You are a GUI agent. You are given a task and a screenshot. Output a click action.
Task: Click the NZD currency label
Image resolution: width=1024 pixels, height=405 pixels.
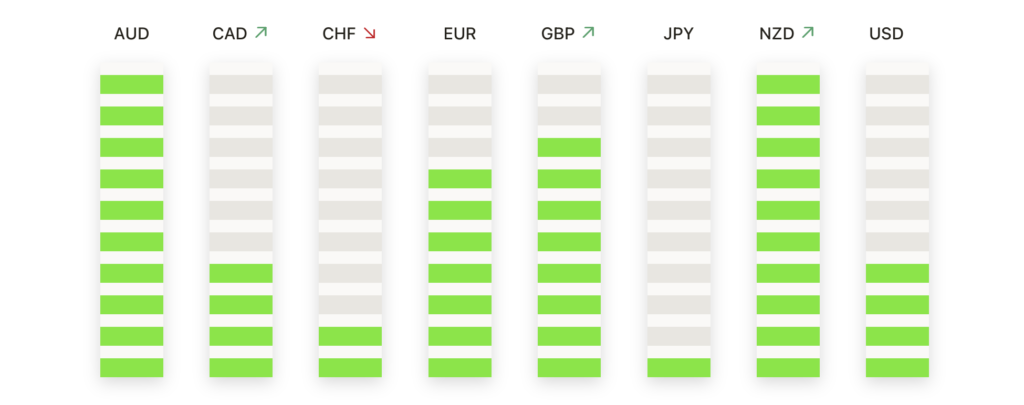777,34
